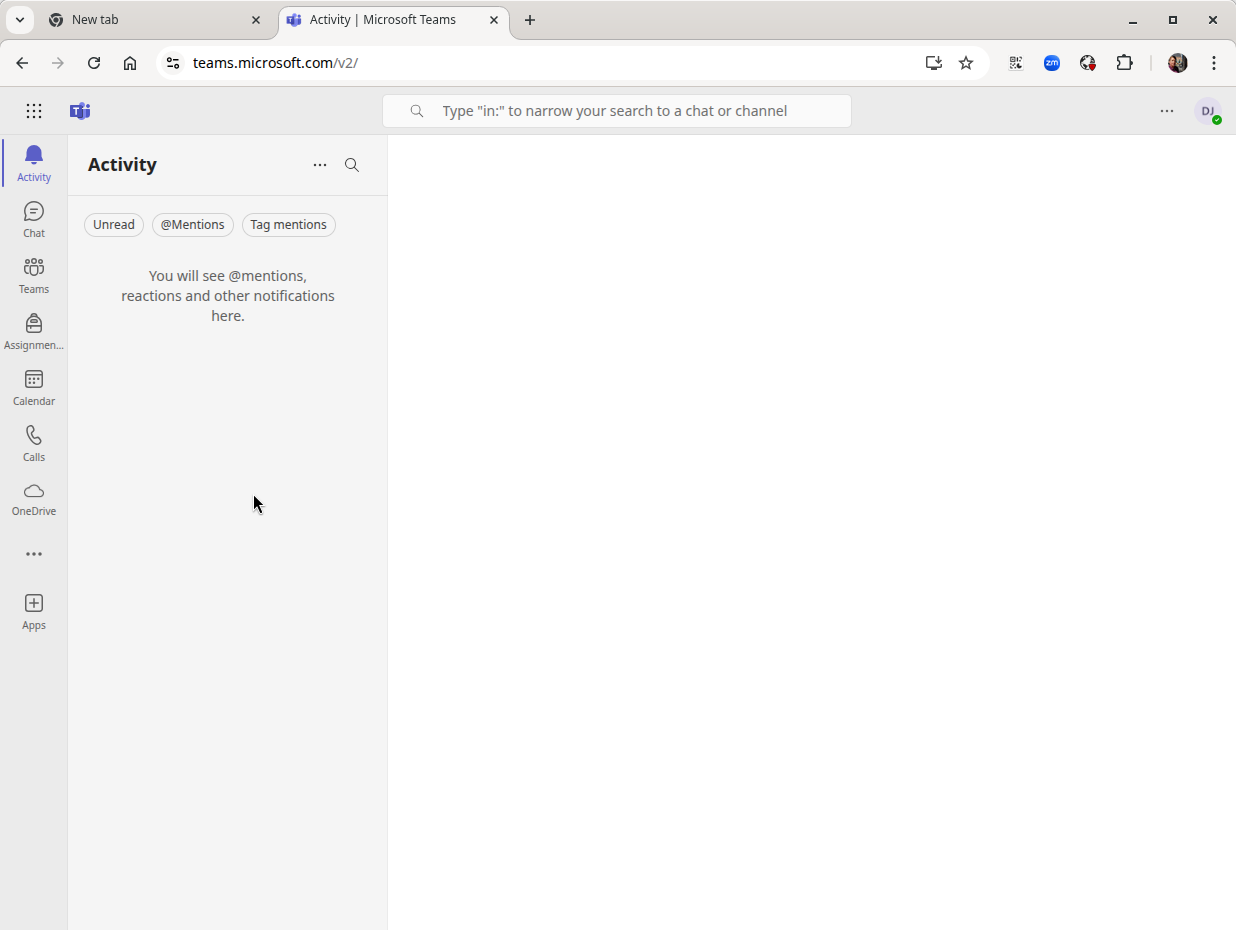Screen dimensions: 1236x930
Task: Click the search icon in Activity pane
Action: pos(352,165)
